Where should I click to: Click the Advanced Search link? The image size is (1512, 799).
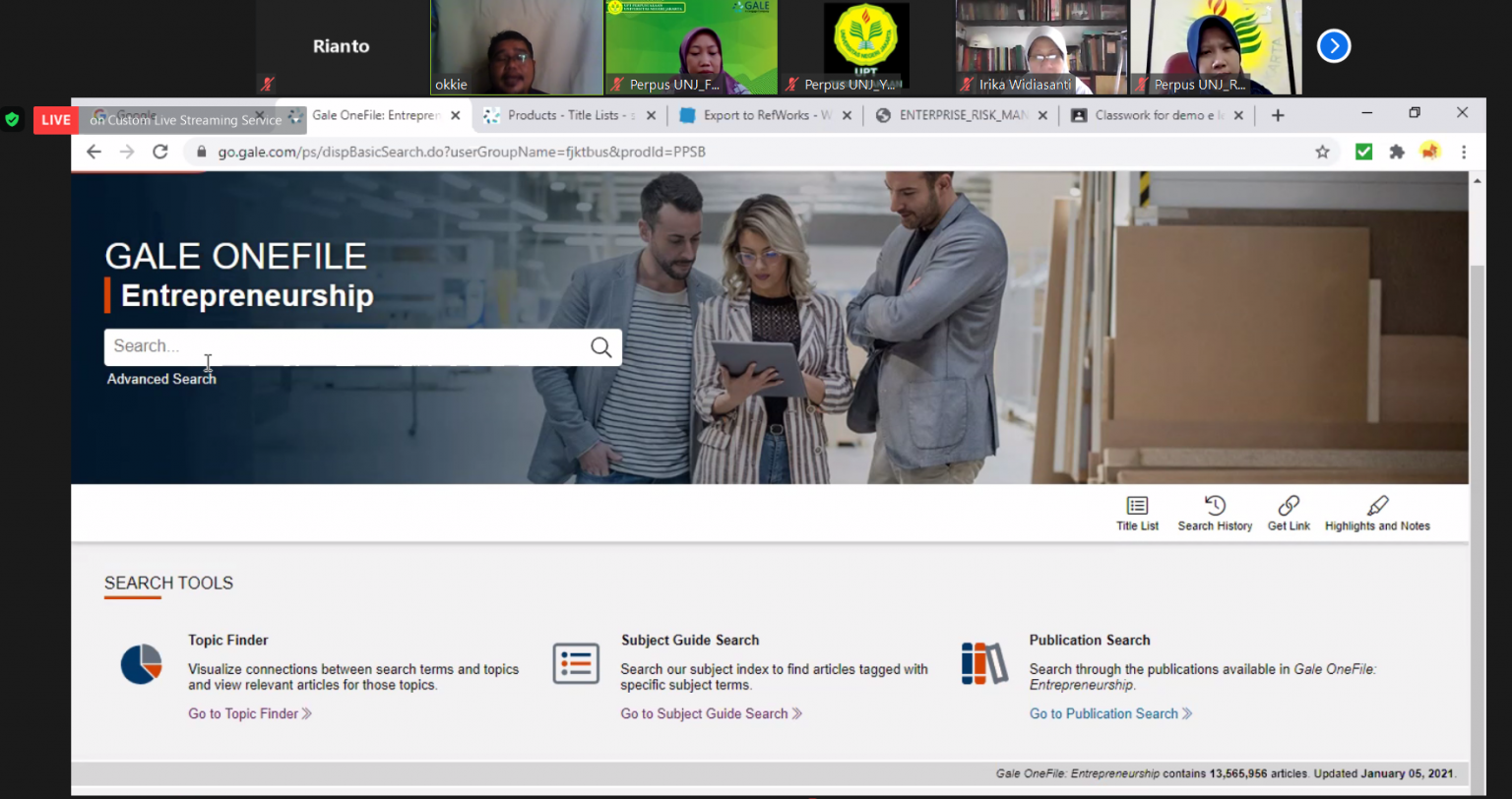point(161,379)
